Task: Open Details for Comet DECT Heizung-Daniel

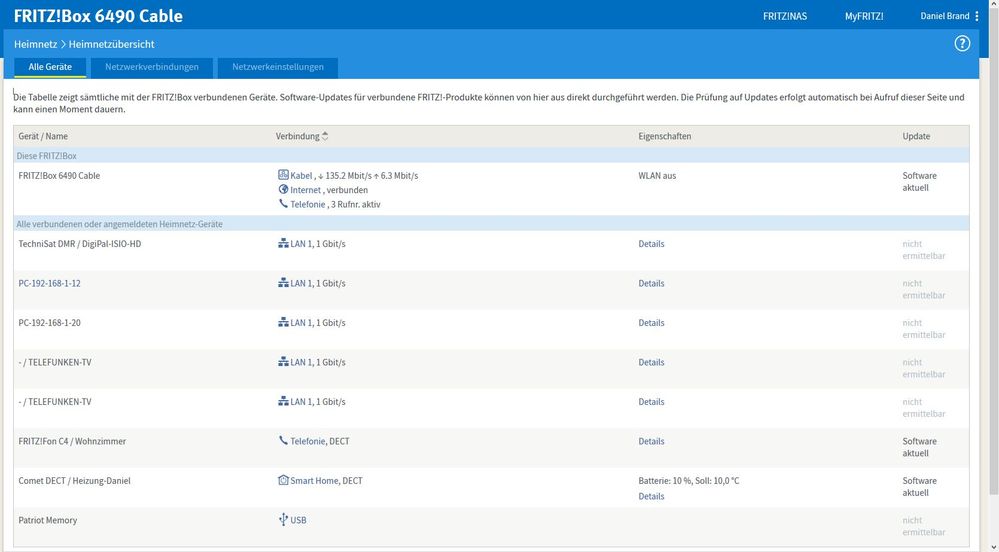Action: tap(651, 496)
